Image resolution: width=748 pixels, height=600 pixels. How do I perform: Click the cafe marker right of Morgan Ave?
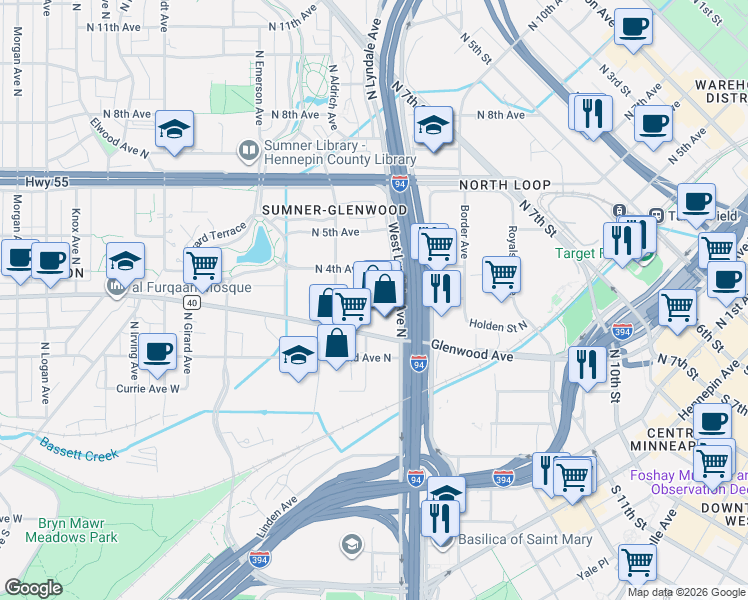pyautogui.click(x=51, y=260)
